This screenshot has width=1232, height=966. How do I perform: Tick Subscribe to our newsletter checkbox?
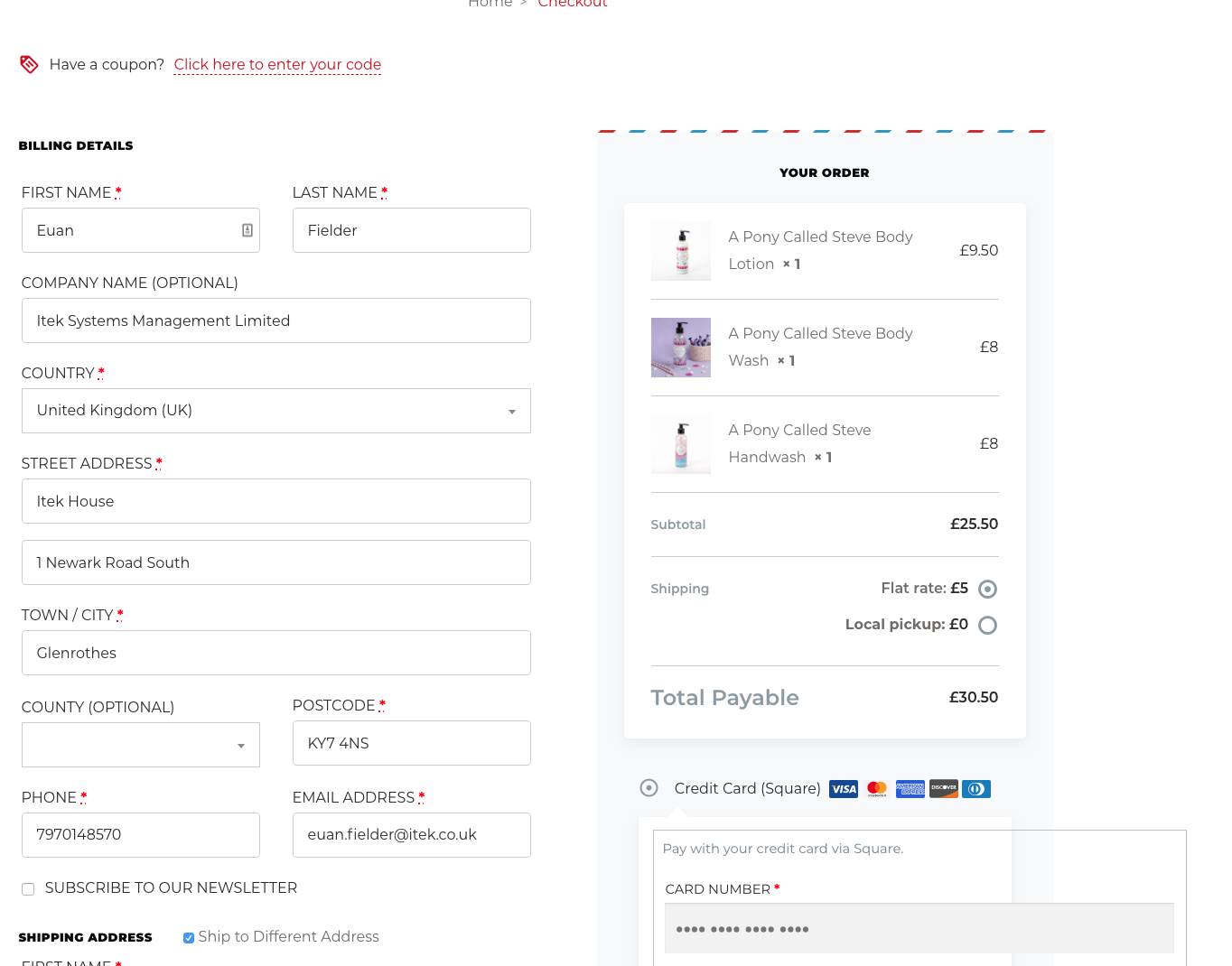[x=28, y=889]
